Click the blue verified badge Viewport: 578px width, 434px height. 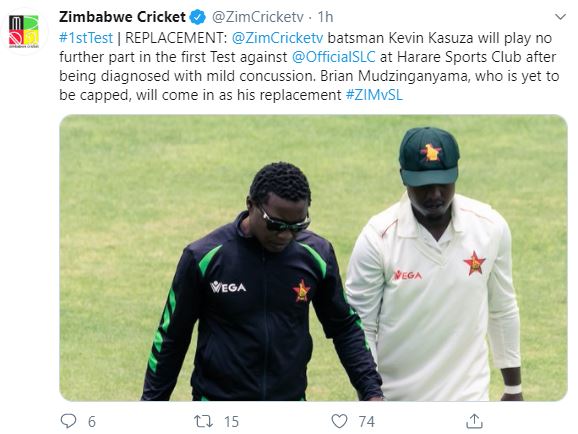point(198,17)
